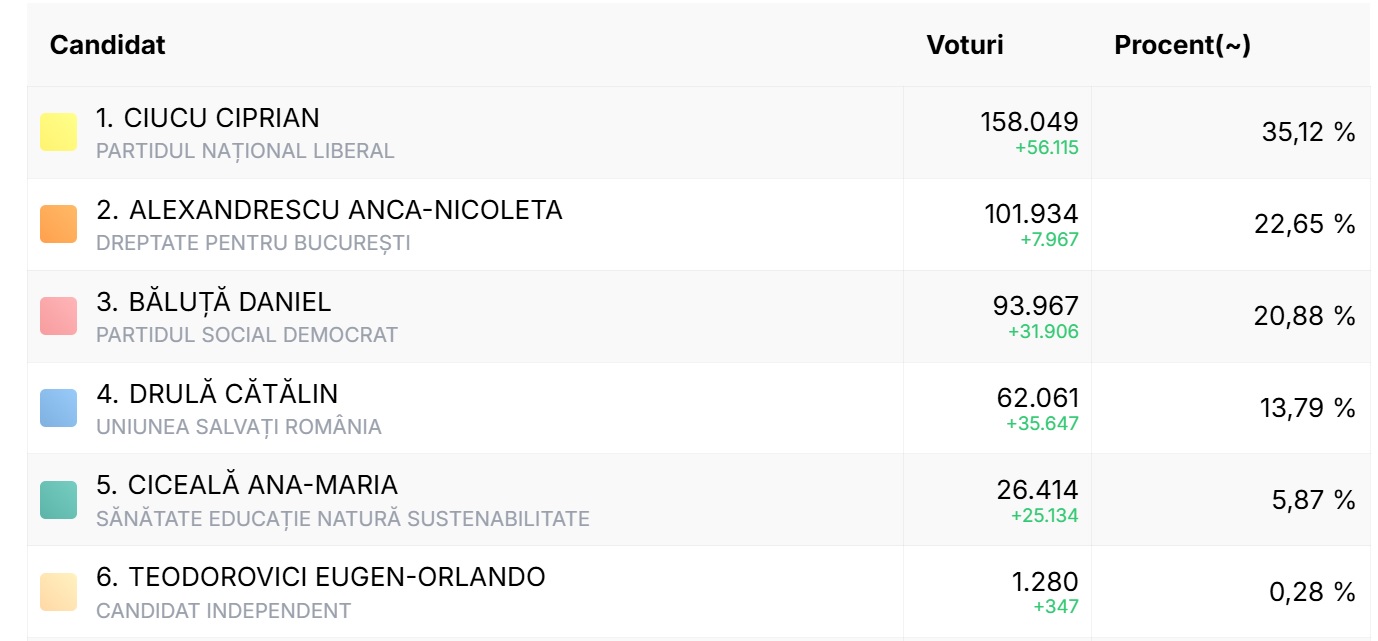This screenshot has height=641, width=1378.
Task: Click the Voturi column header
Action: click(x=964, y=45)
